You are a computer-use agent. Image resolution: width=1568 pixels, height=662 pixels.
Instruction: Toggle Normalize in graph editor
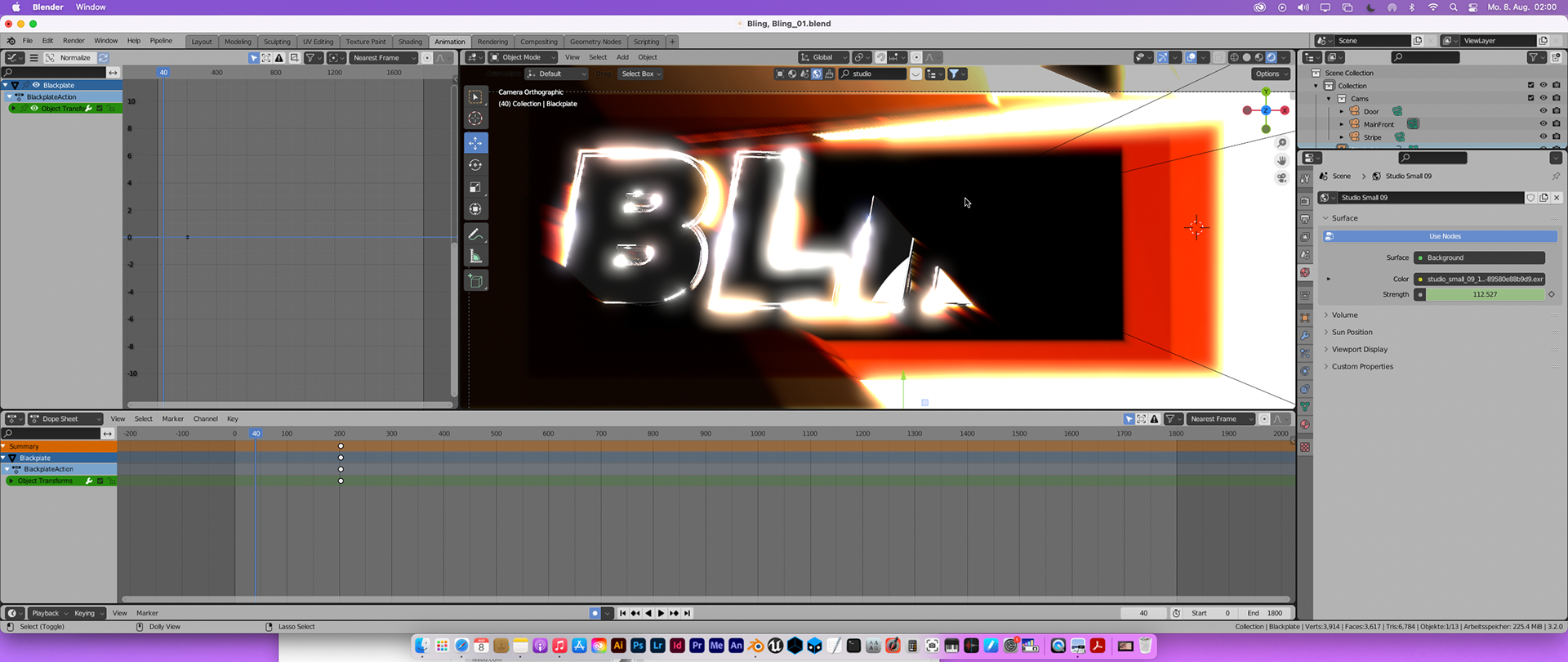pyautogui.click(x=69, y=58)
